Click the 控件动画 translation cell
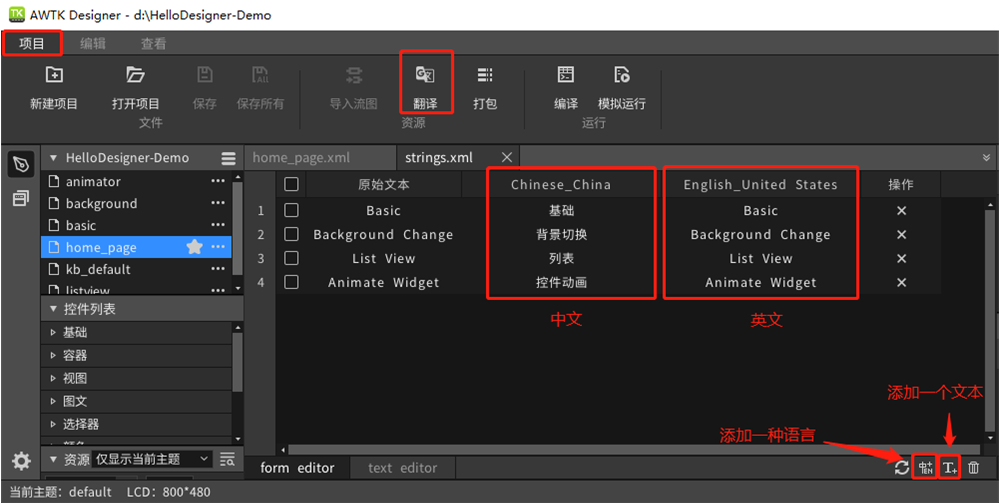 pyautogui.click(x=561, y=283)
